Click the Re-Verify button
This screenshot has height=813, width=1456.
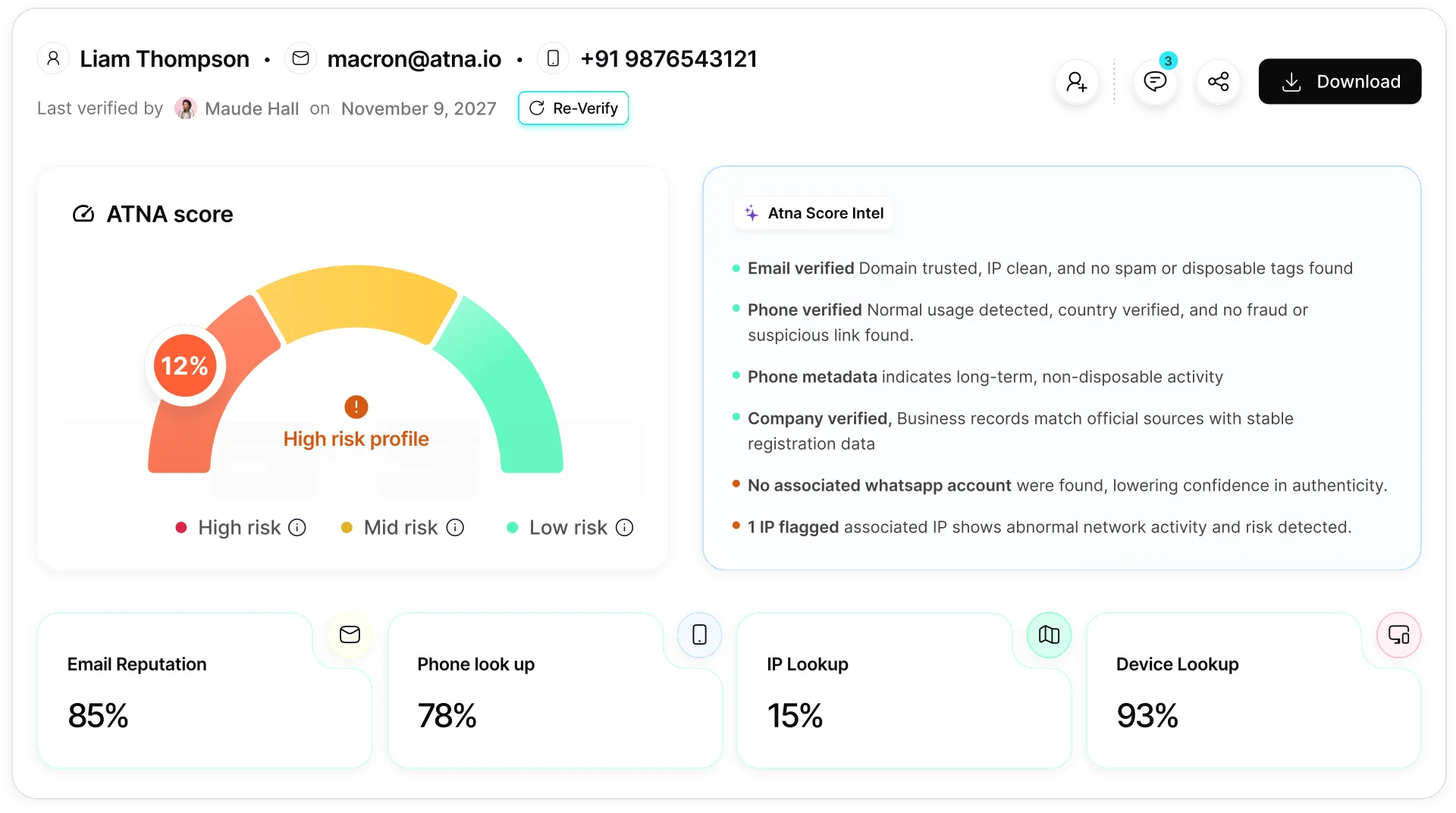point(573,108)
